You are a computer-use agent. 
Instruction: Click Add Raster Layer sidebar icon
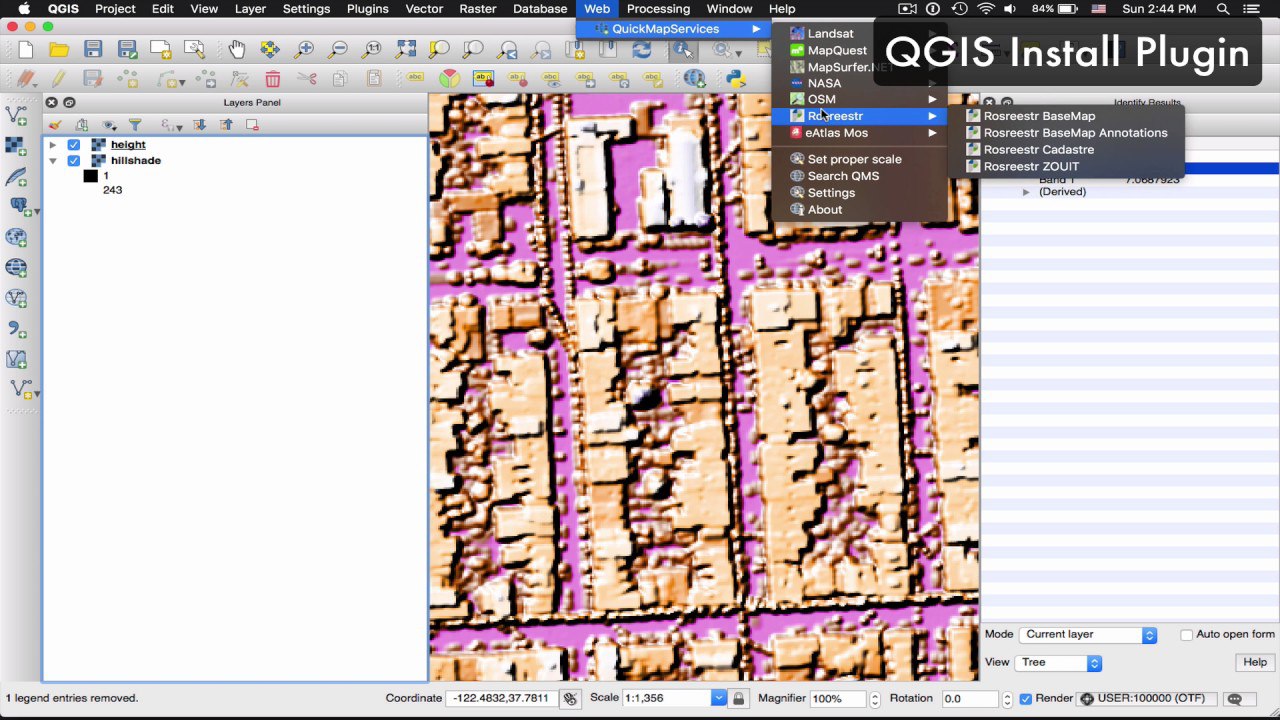(16, 147)
